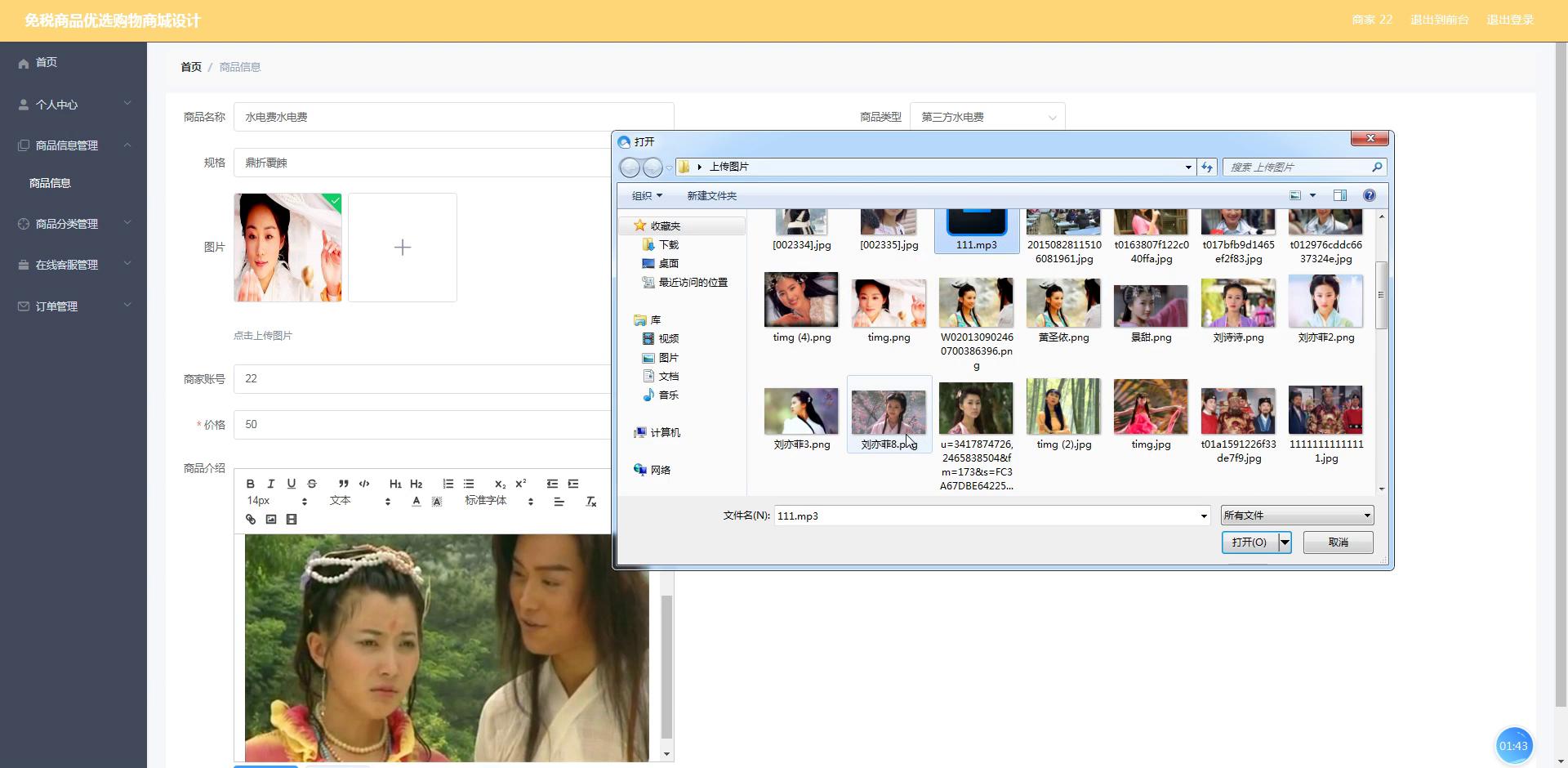Click the 取消 button in dialog

1338,543
